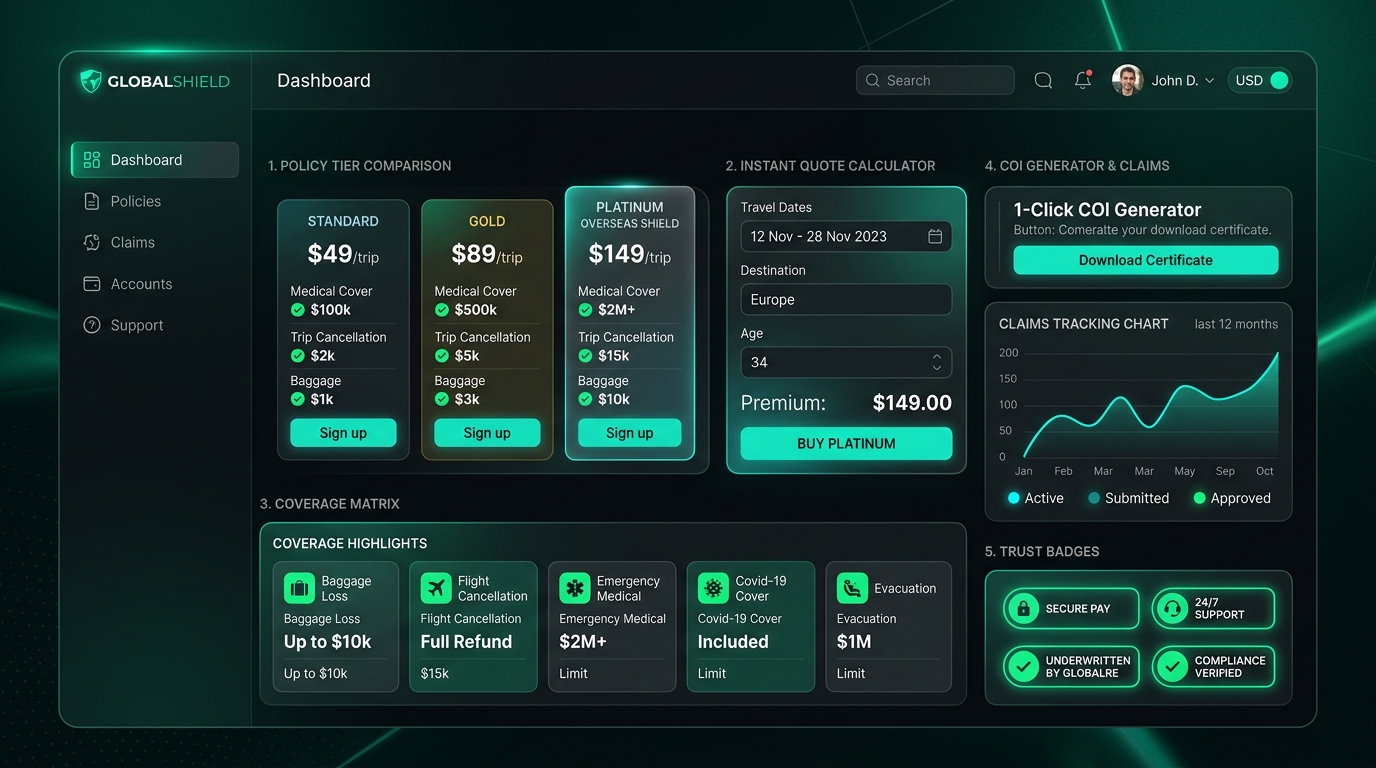Sign up for the Platinum plan

630,433
